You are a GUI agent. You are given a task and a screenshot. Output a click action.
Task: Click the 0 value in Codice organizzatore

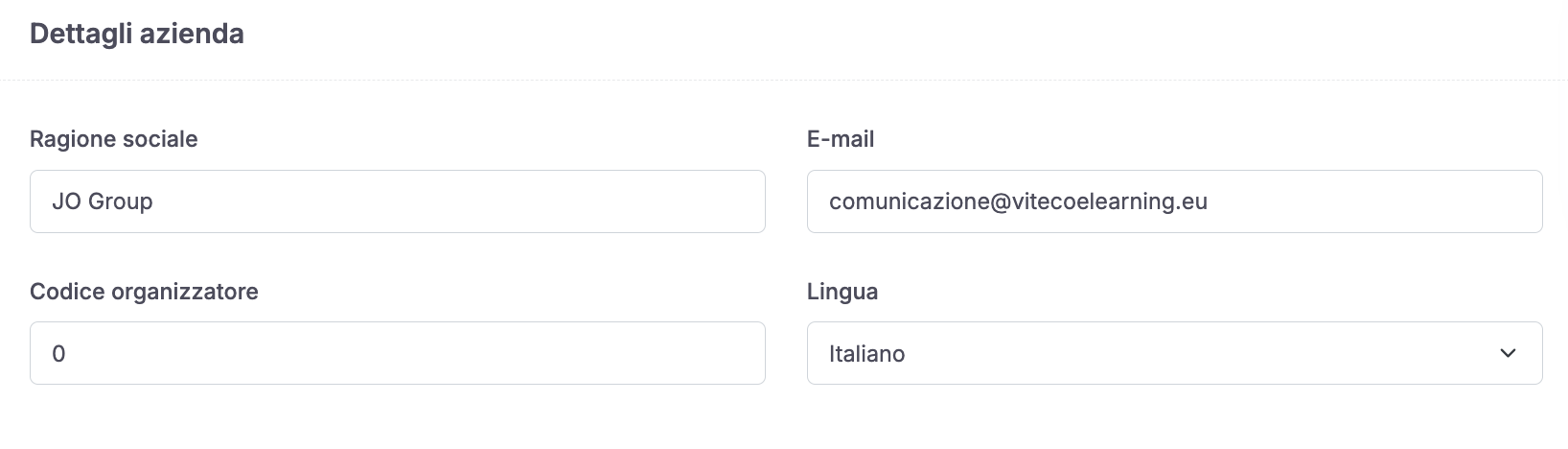tap(58, 354)
